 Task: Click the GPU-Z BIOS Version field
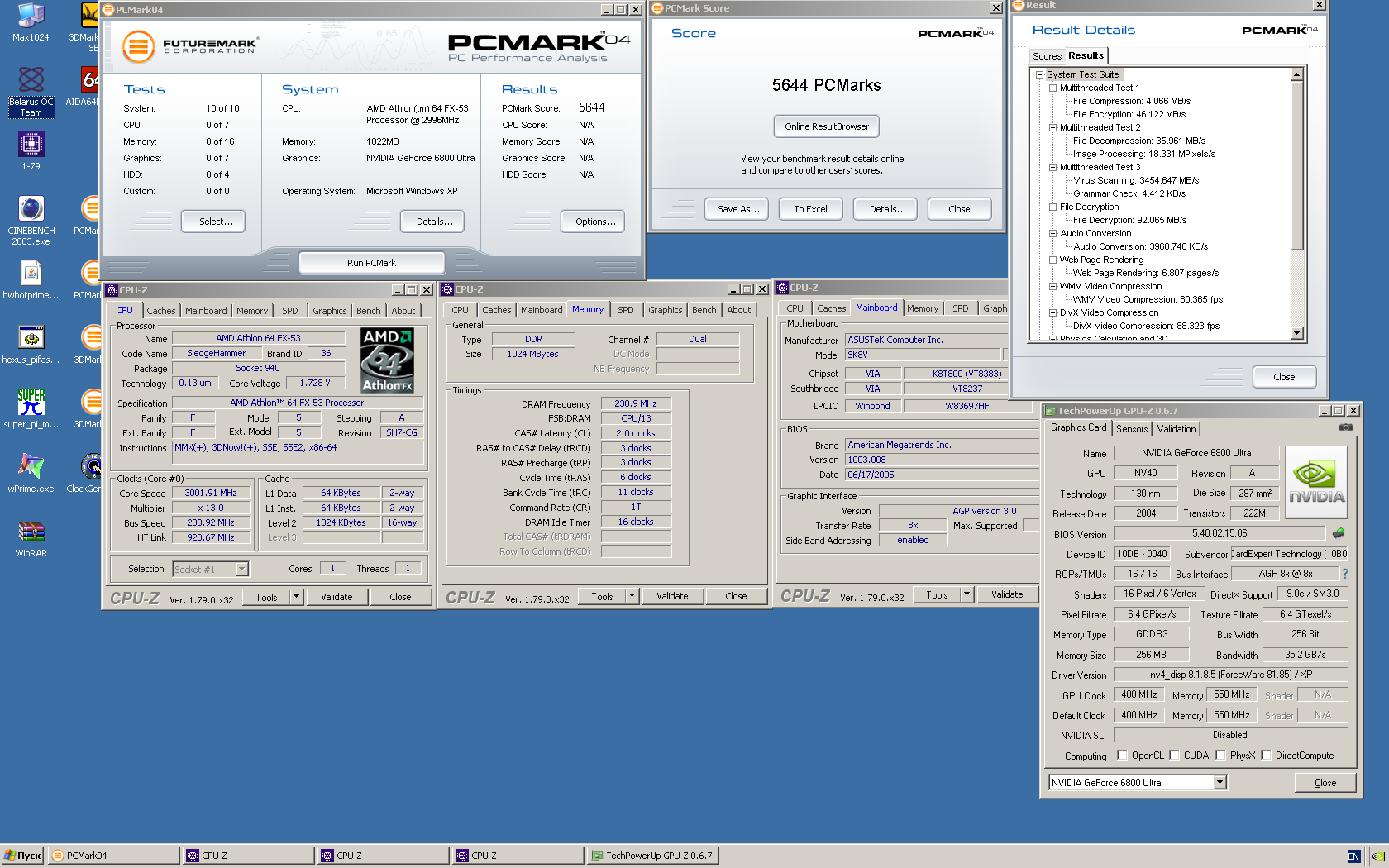tap(1220, 534)
